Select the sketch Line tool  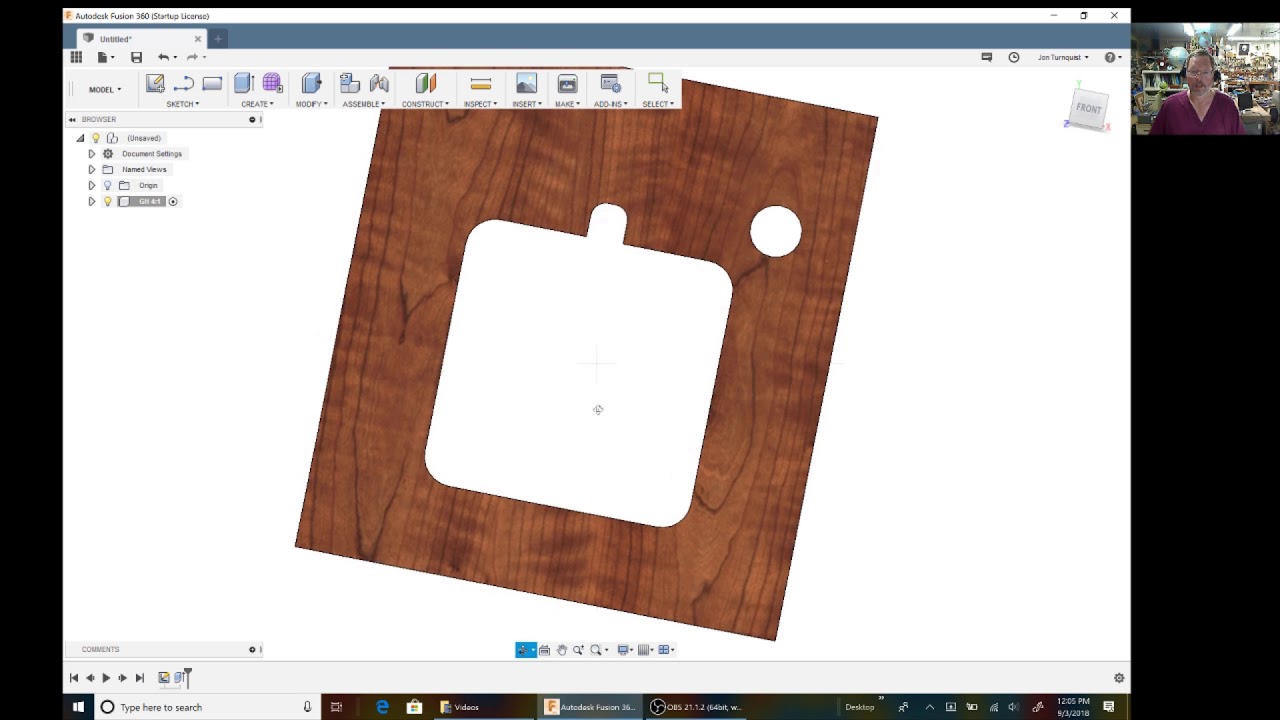183,84
